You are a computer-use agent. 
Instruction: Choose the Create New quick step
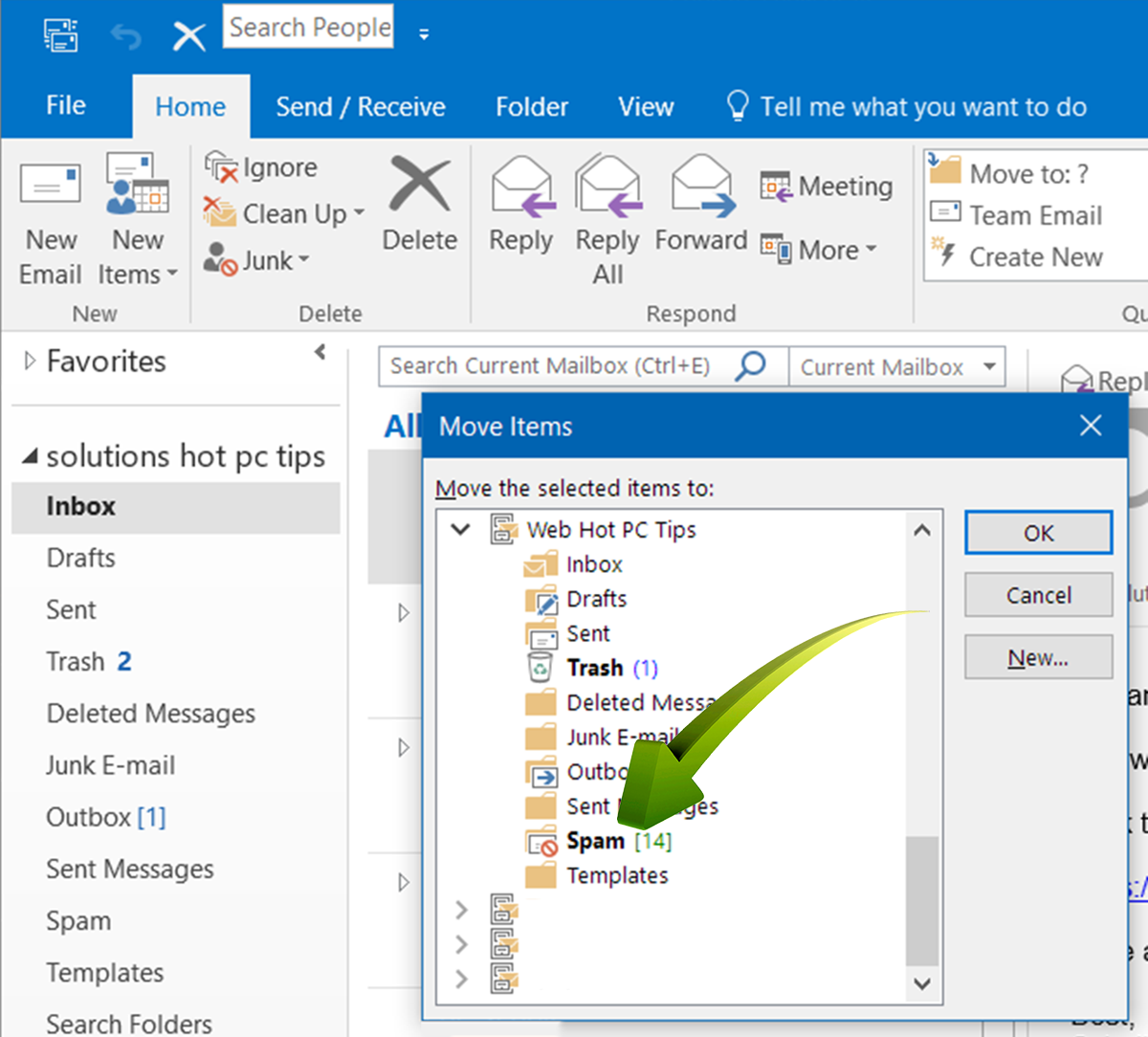tap(1016, 256)
